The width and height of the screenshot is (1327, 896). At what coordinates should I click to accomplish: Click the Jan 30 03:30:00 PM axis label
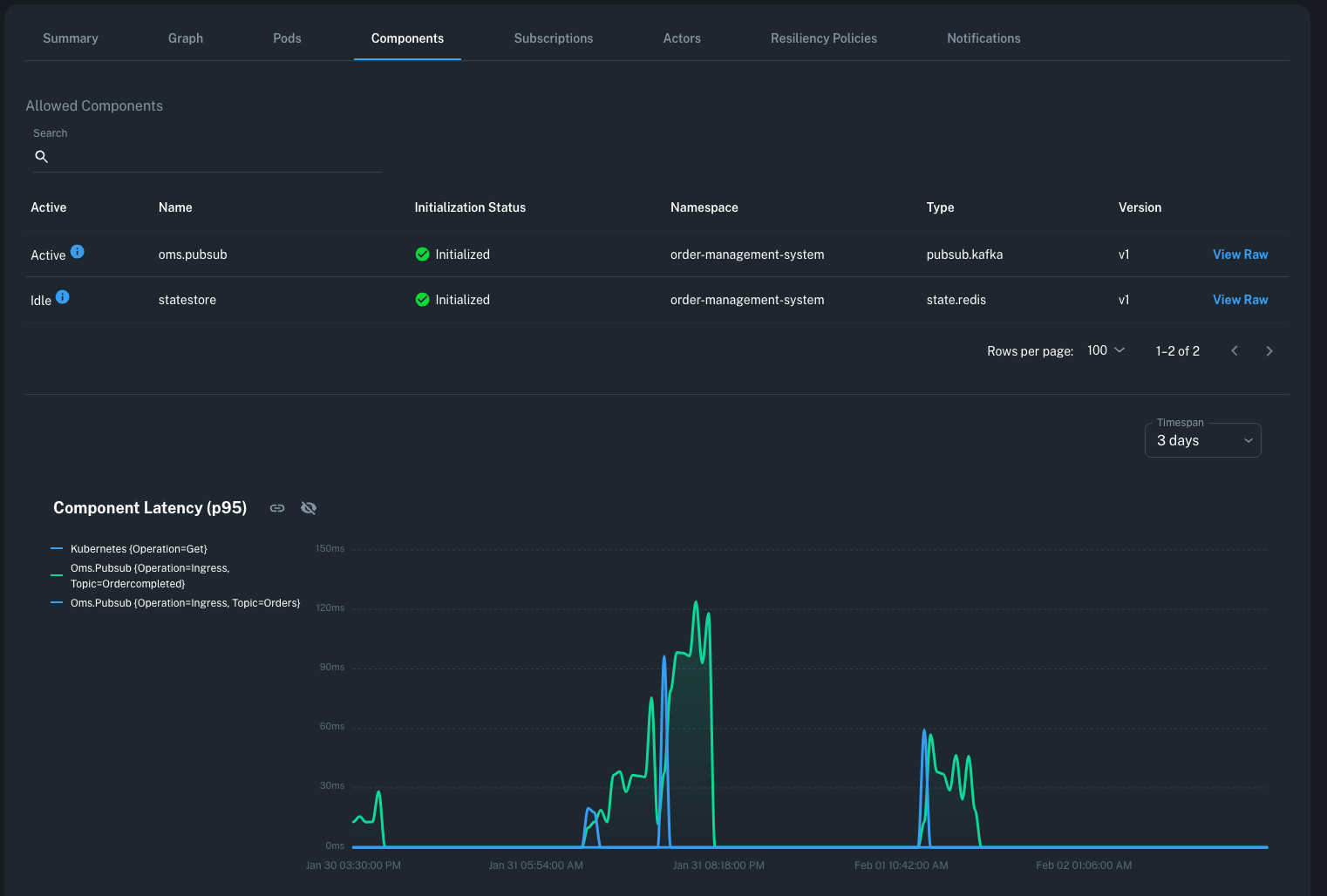pyautogui.click(x=353, y=865)
